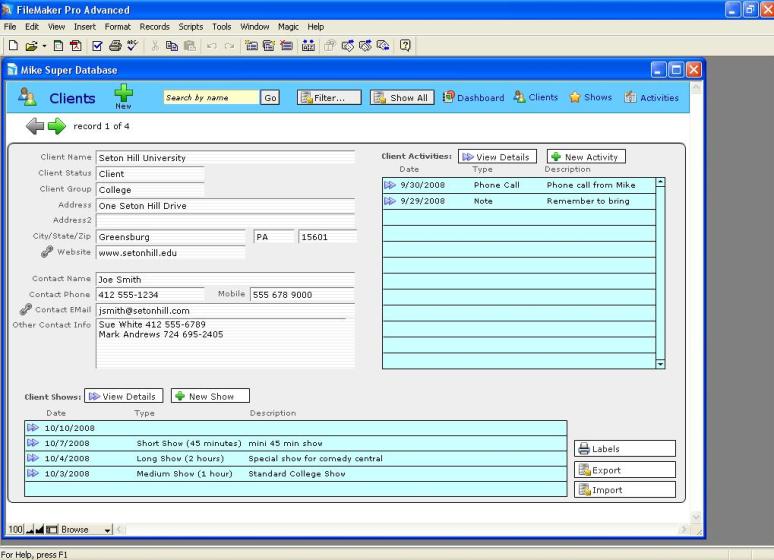Open the Records menu
The height and width of the screenshot is (560, 774).
pos(155,27)
